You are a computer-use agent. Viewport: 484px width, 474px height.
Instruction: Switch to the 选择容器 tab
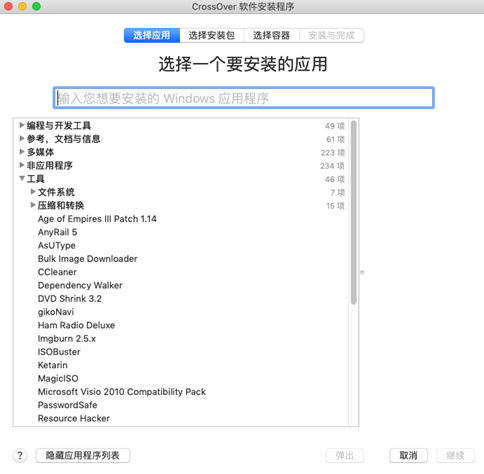[x=271, y=35]
